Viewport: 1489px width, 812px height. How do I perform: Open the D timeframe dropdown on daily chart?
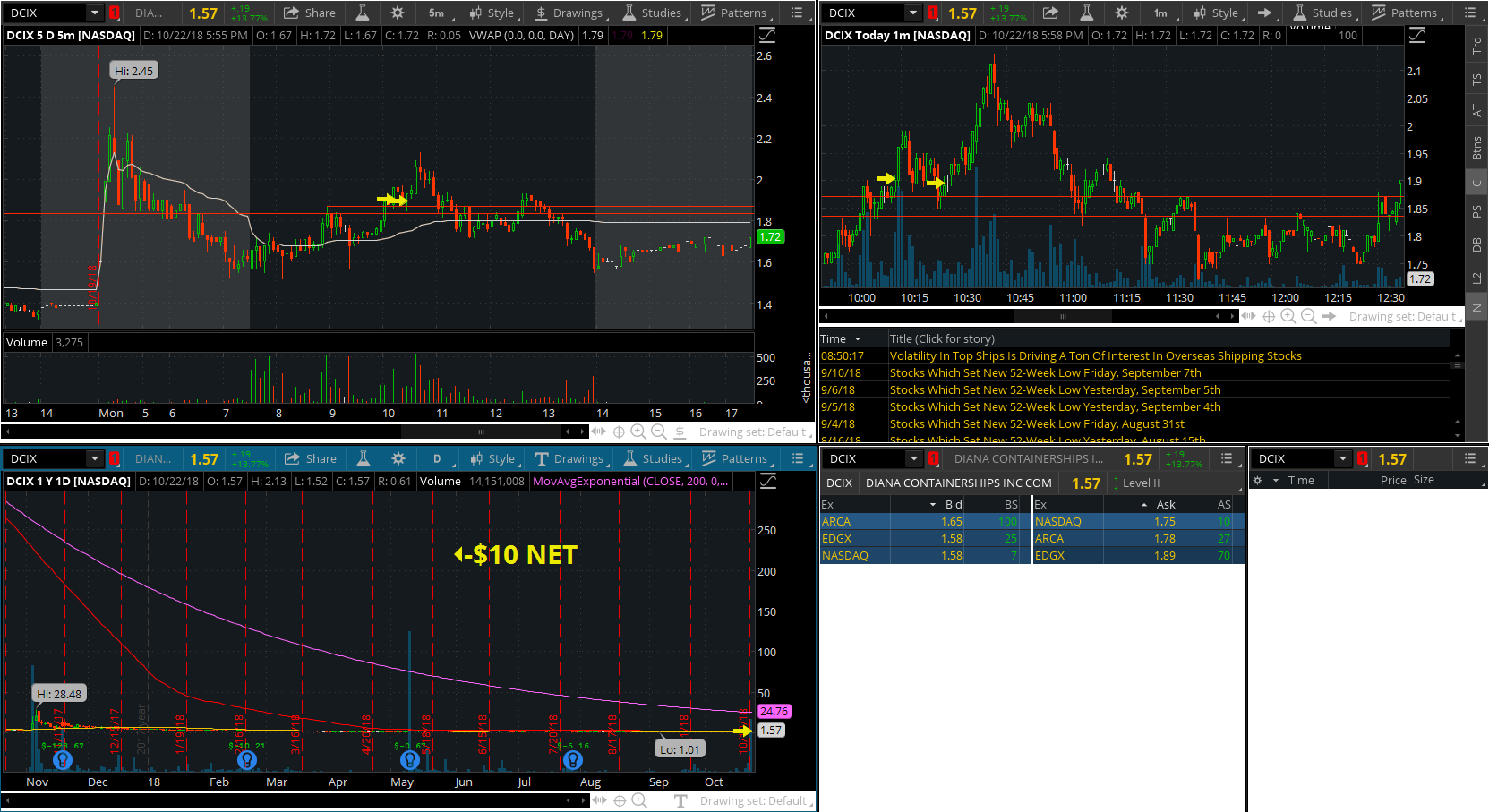point(439,458)
